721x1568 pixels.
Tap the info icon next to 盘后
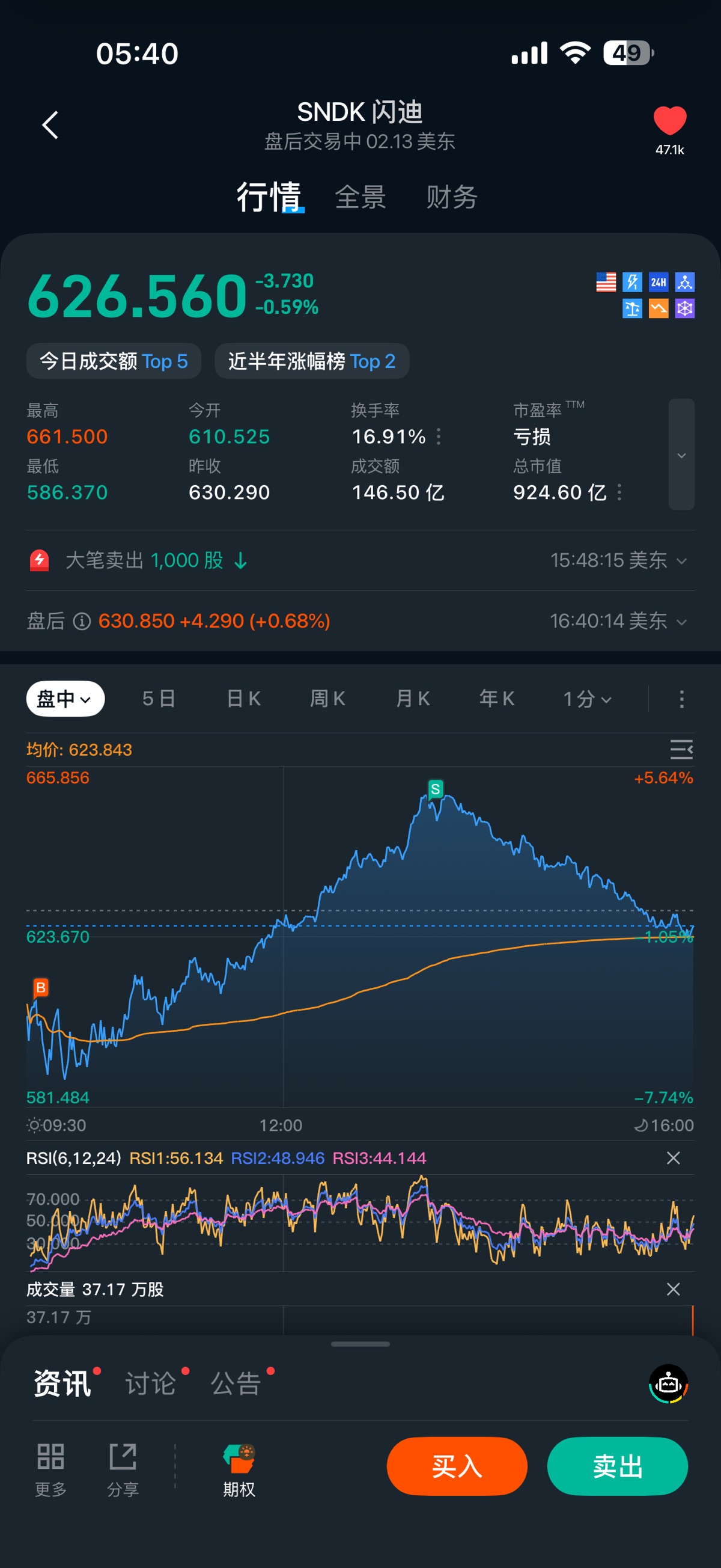tap(82, 621)
